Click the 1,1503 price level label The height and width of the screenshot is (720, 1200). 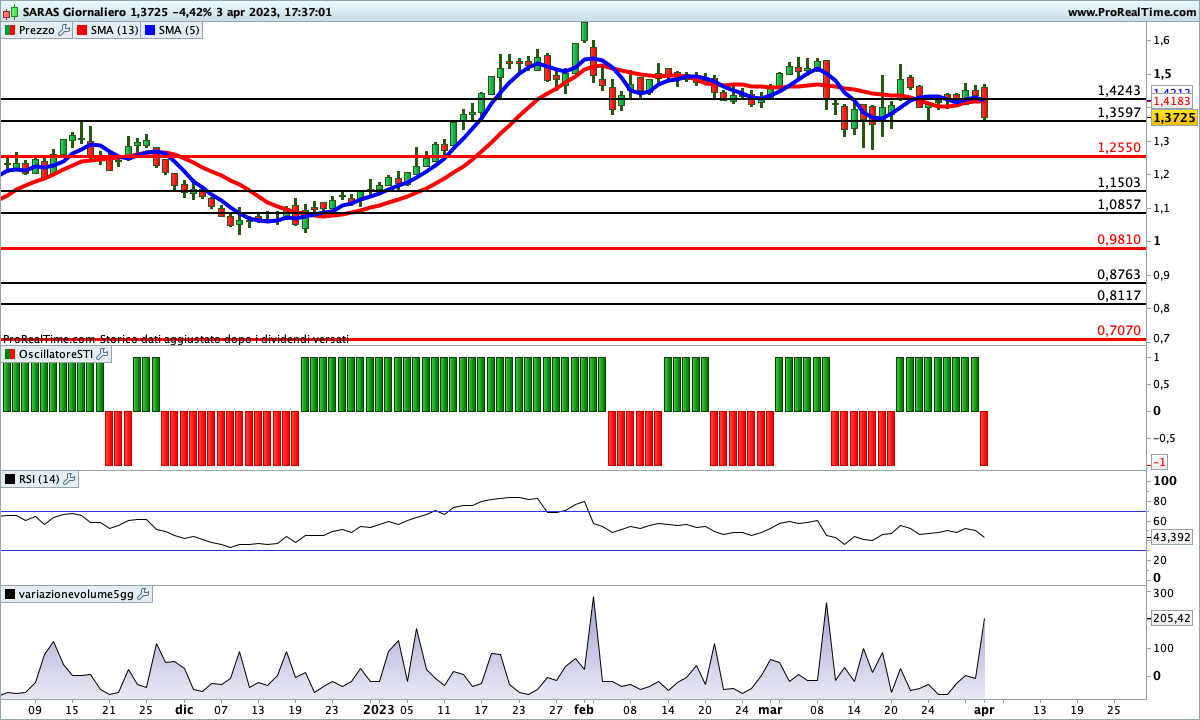(1119, 182)
